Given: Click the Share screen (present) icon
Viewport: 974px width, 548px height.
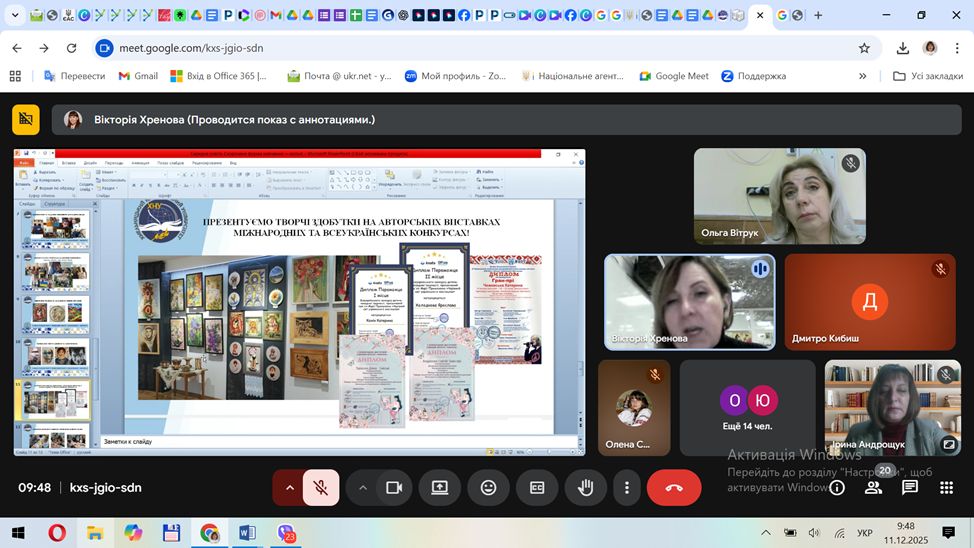Looking at the screenshot, I should click(439, 488).
